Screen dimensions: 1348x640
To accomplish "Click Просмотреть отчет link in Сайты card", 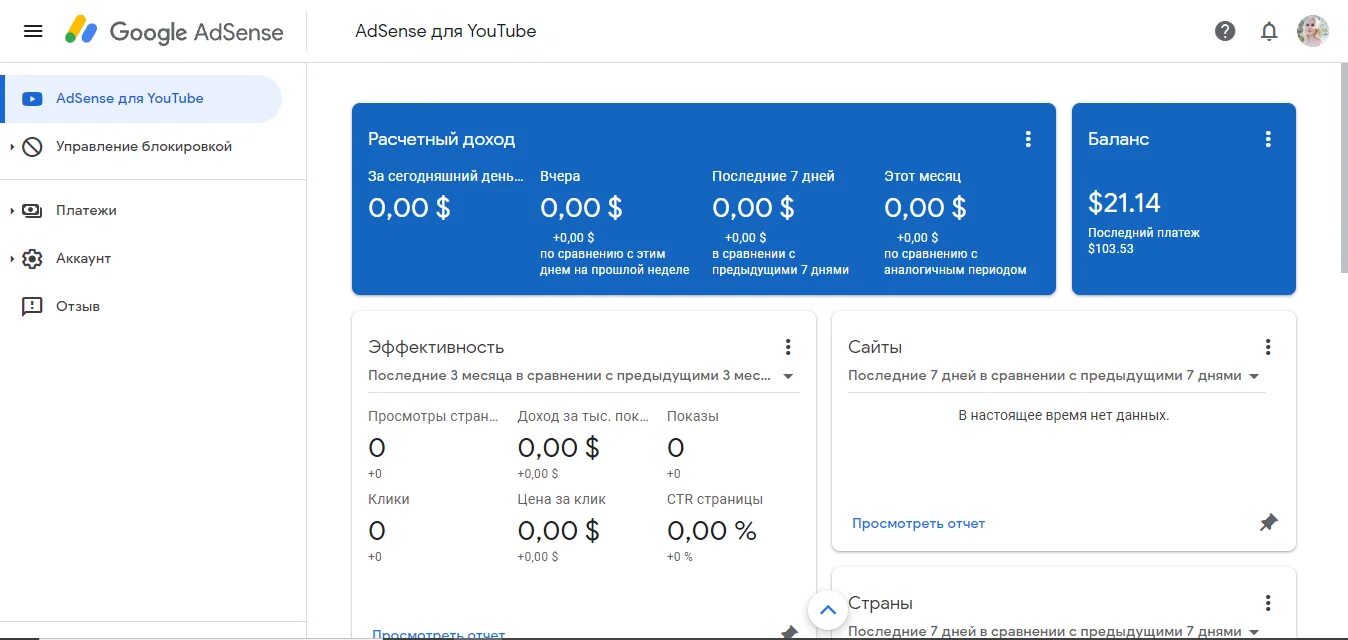I will pyautogui.click(x=918, y=523).
